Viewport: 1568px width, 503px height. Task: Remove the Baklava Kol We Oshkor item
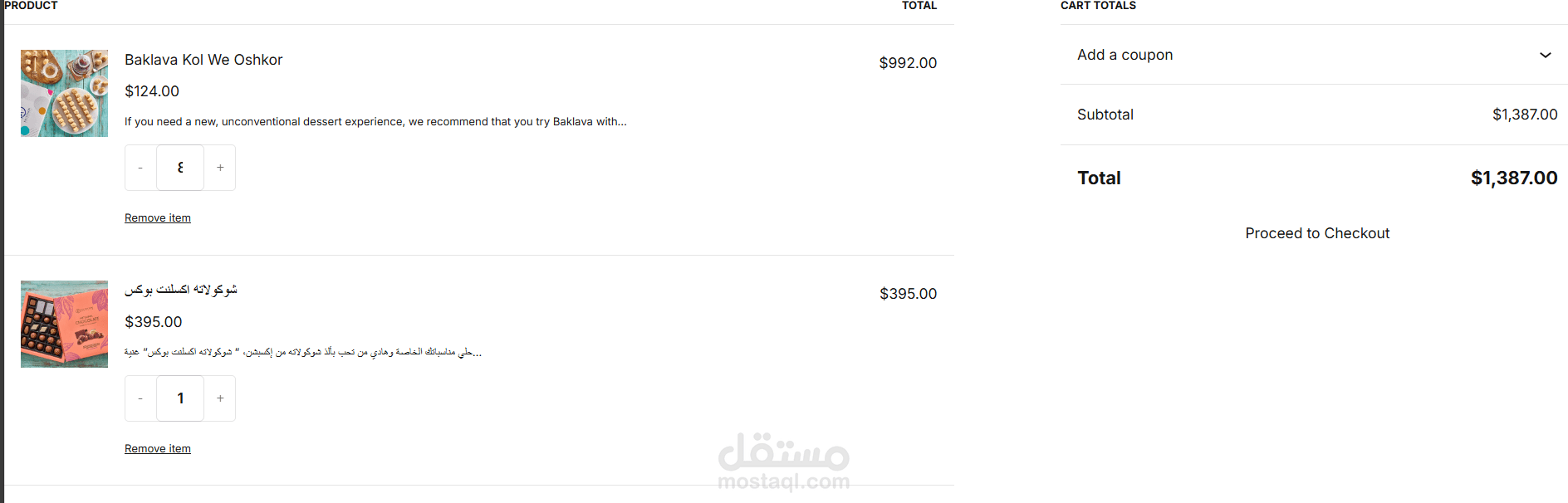pyautogui.click(x=158, y=218)
